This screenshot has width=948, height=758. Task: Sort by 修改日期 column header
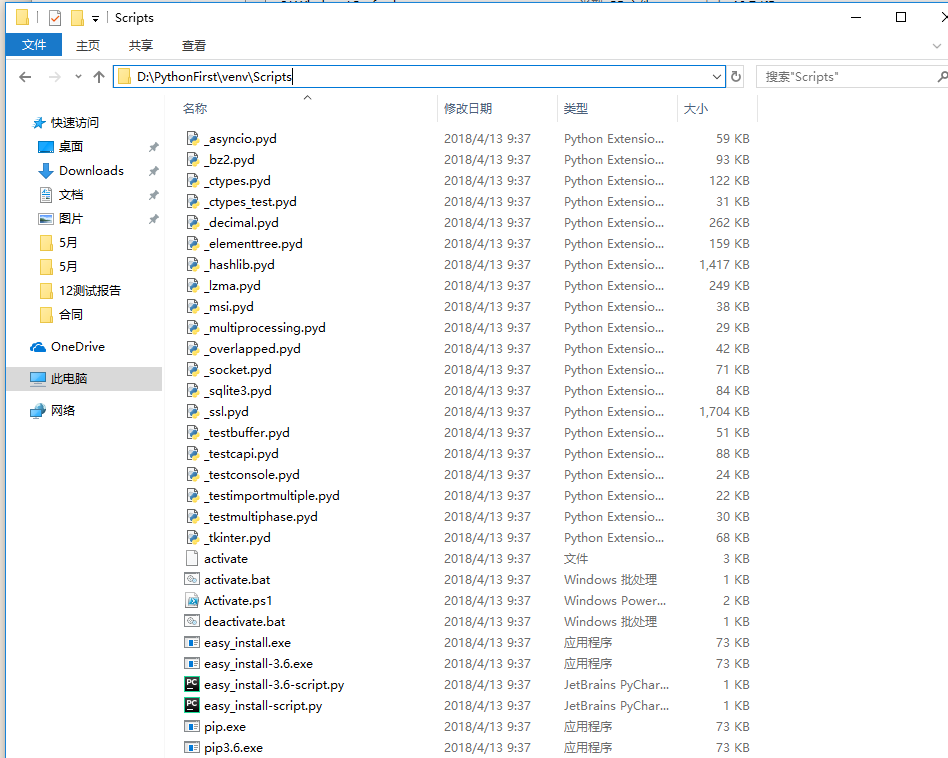[x=468, y=108]
